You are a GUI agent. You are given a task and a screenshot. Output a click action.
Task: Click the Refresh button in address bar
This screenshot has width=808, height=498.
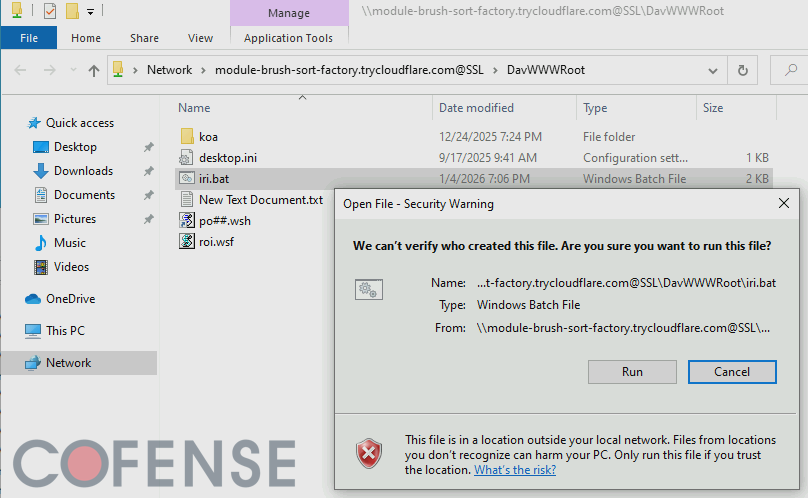(x=742, y=70)
